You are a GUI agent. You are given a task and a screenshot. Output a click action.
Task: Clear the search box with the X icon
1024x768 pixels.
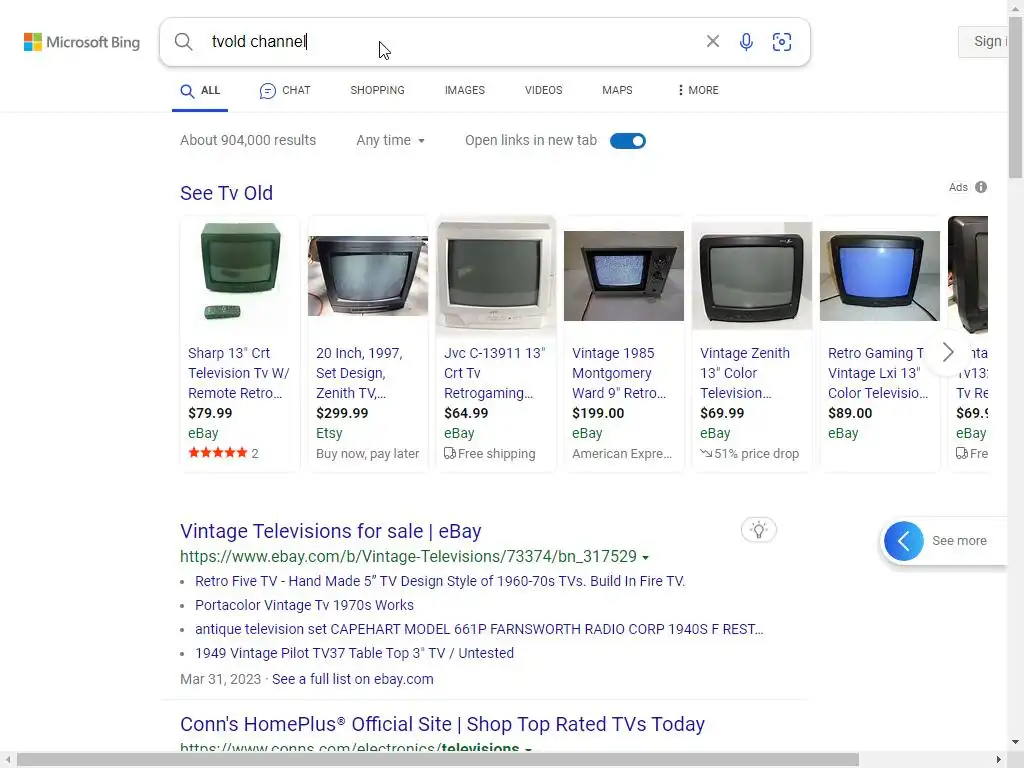[x=712, y=42]
